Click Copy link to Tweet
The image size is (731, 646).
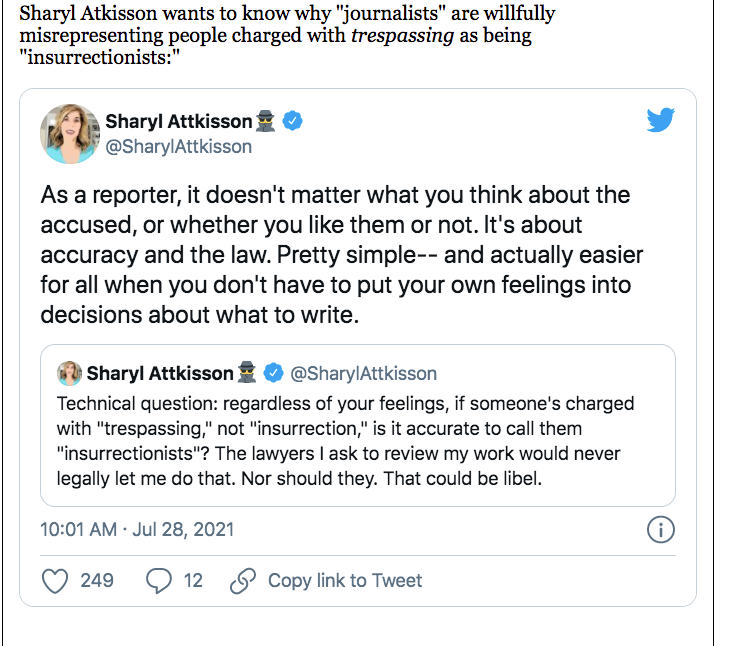(345, 581)
